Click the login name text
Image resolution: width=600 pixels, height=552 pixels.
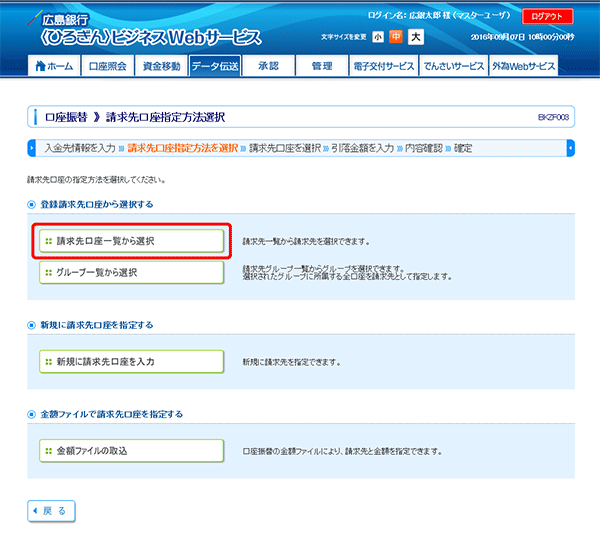pos(439,16)
